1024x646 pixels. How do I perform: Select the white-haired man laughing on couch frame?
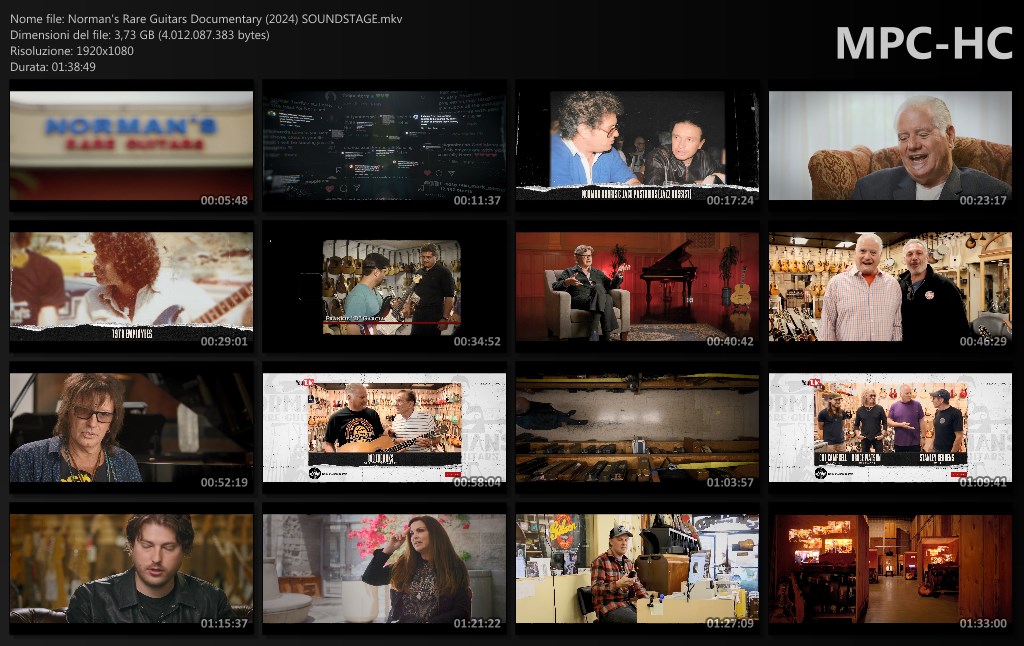pyautogui.click(x=890, y=146)
